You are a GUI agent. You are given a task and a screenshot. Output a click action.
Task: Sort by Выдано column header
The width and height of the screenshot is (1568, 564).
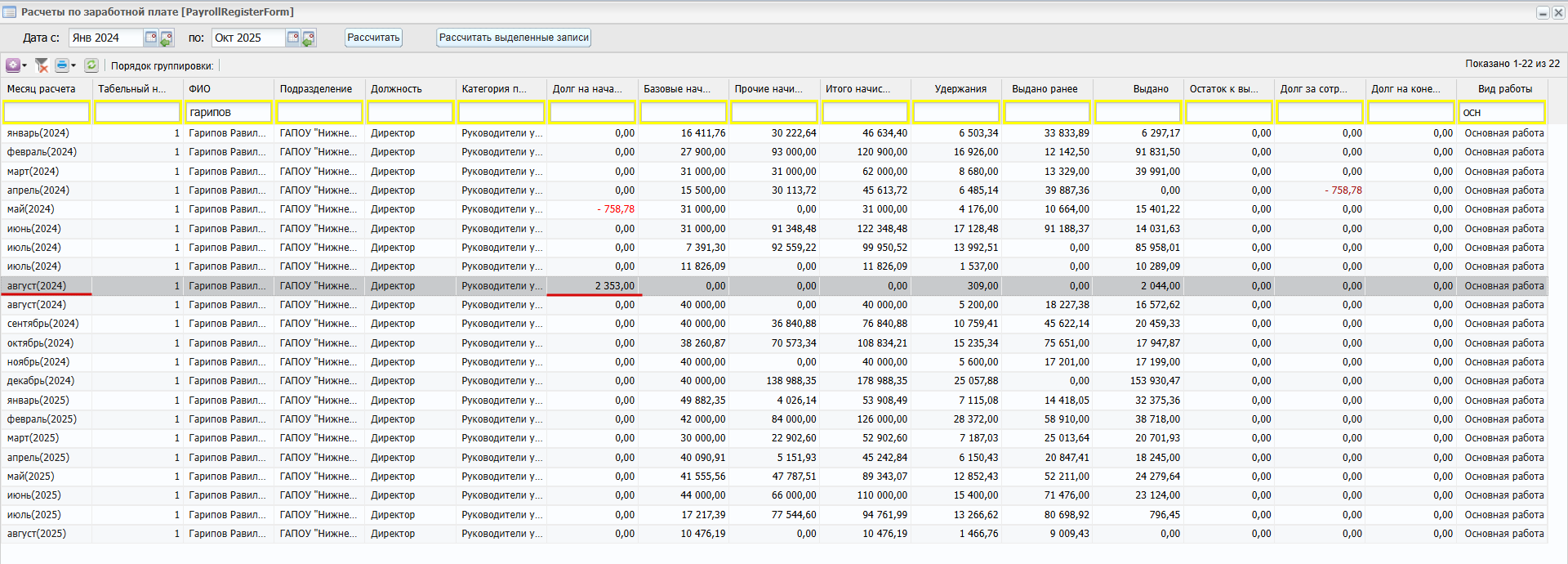1150,89
